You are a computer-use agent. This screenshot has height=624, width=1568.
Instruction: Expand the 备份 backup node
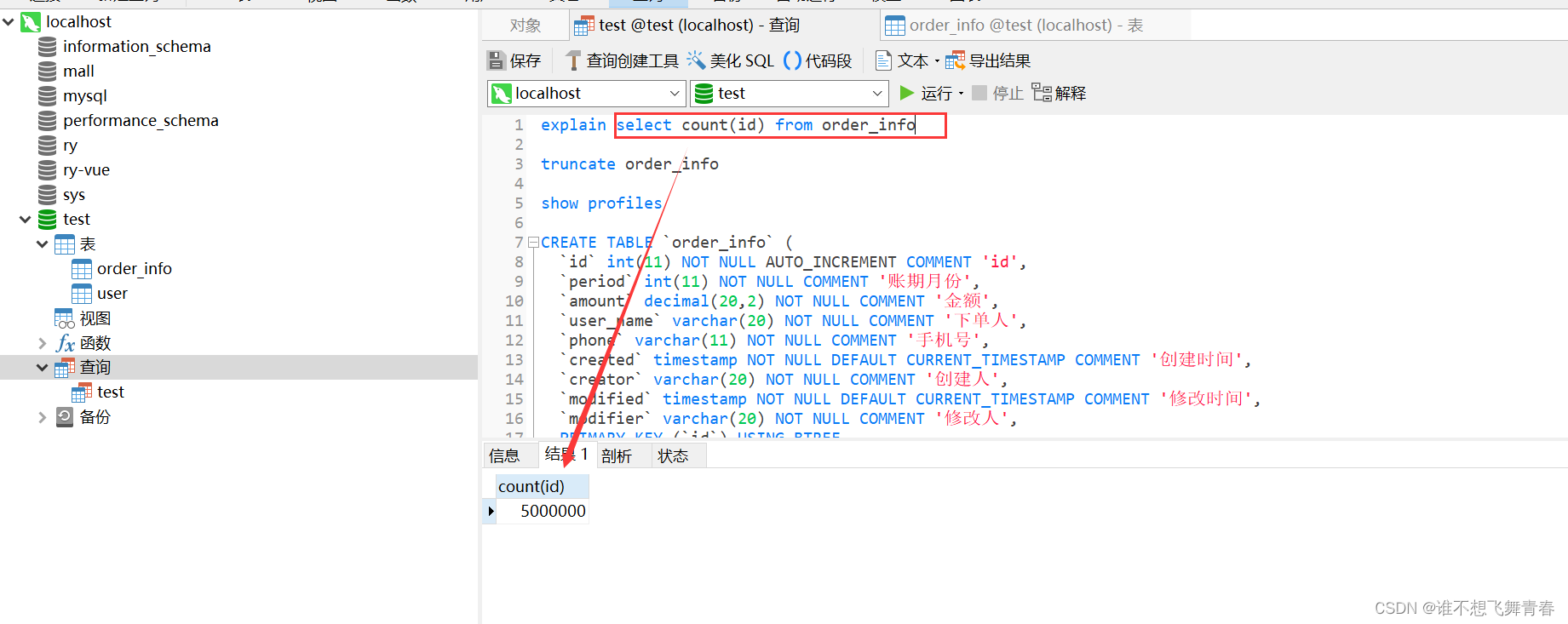pyautogui.click(x=43, y=417)
